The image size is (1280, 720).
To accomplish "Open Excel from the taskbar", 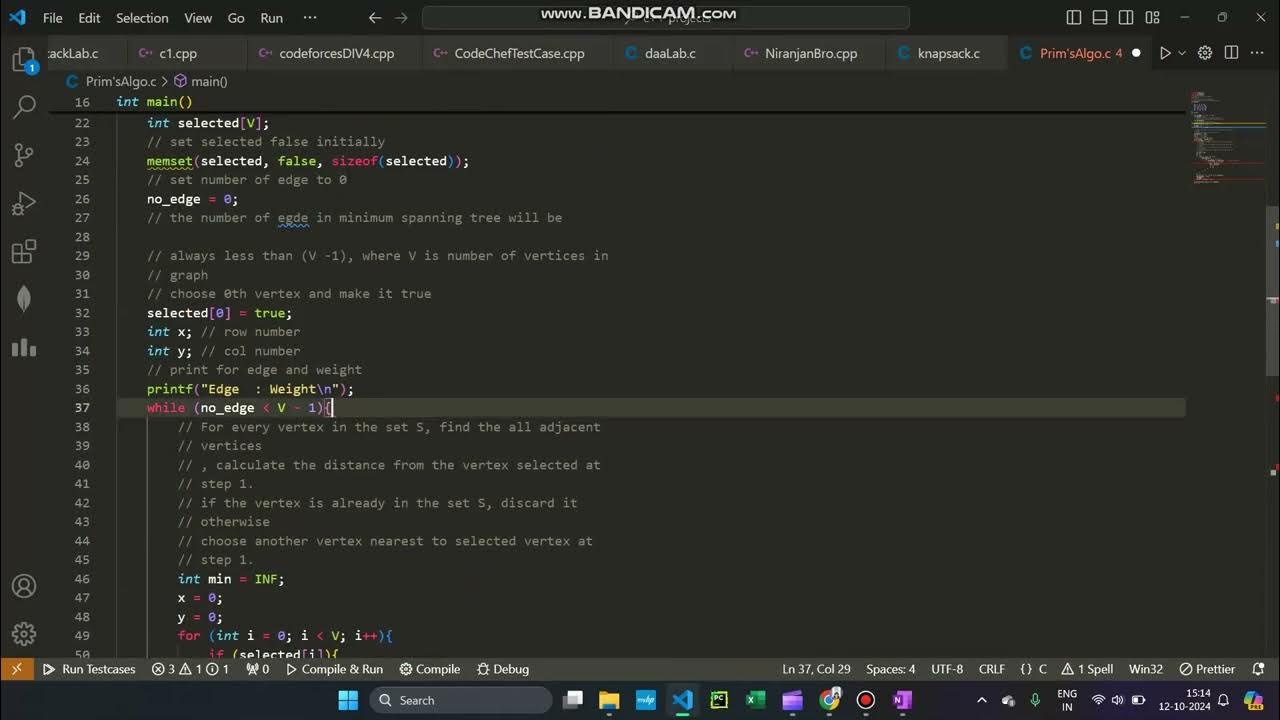I will (x=756, y=700).
